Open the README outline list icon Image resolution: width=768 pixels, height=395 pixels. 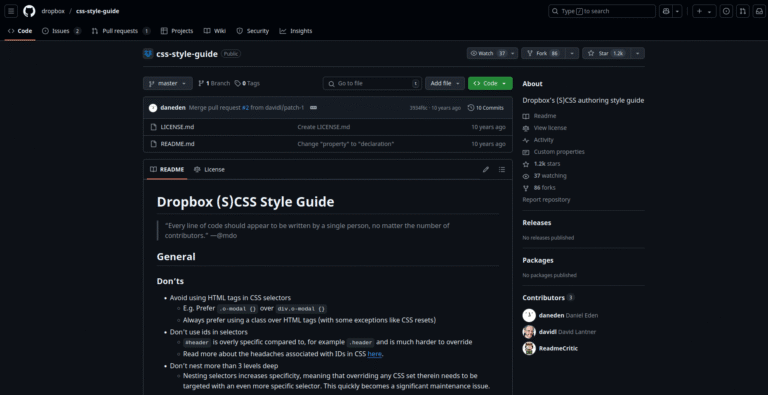tap(502, 170)
